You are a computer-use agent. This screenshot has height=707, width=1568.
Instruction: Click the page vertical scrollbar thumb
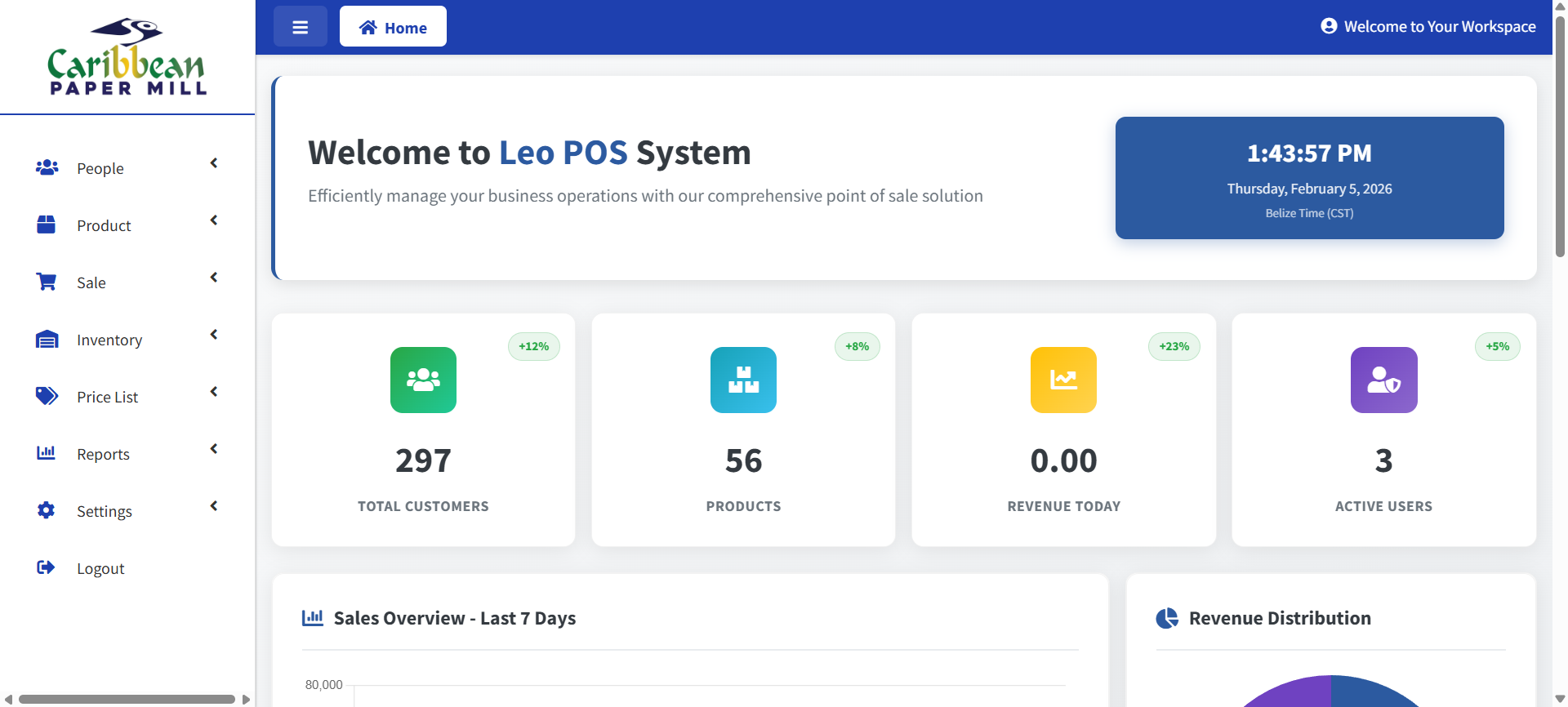(x=1560, y=137)
